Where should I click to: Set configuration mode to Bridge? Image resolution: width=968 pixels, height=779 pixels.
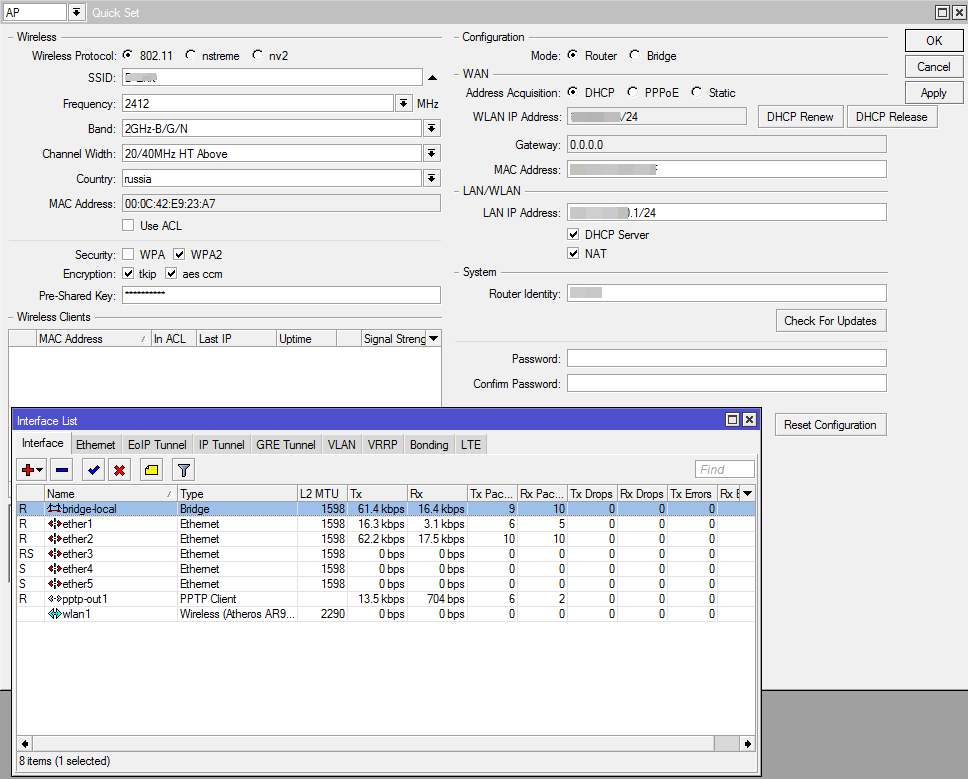click(x=634, y=55)
